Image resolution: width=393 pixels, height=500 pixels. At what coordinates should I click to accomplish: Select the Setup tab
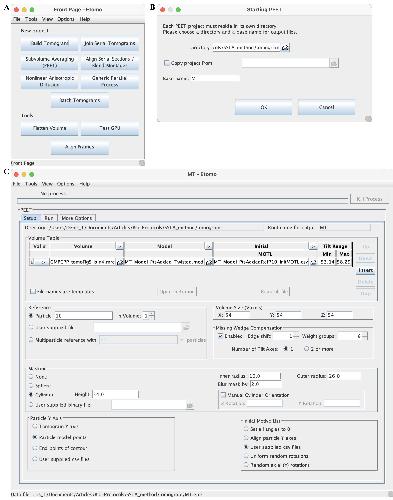point(30,218)
